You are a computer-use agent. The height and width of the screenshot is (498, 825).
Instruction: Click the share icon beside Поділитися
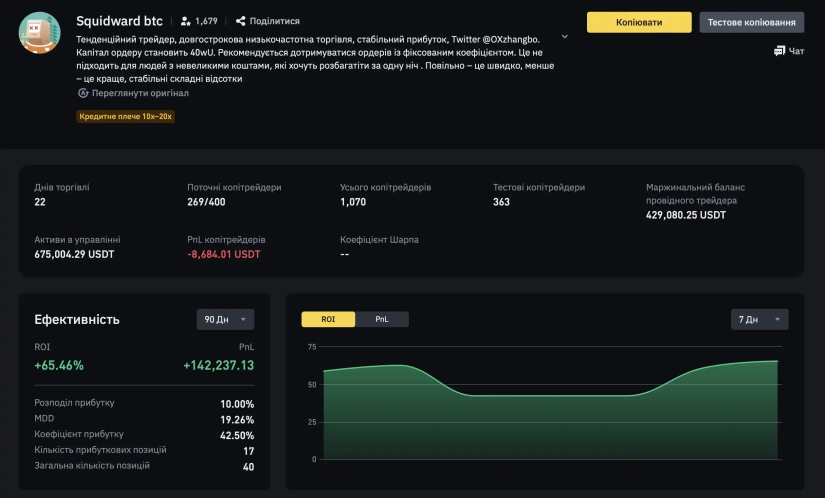coord(240,21)
